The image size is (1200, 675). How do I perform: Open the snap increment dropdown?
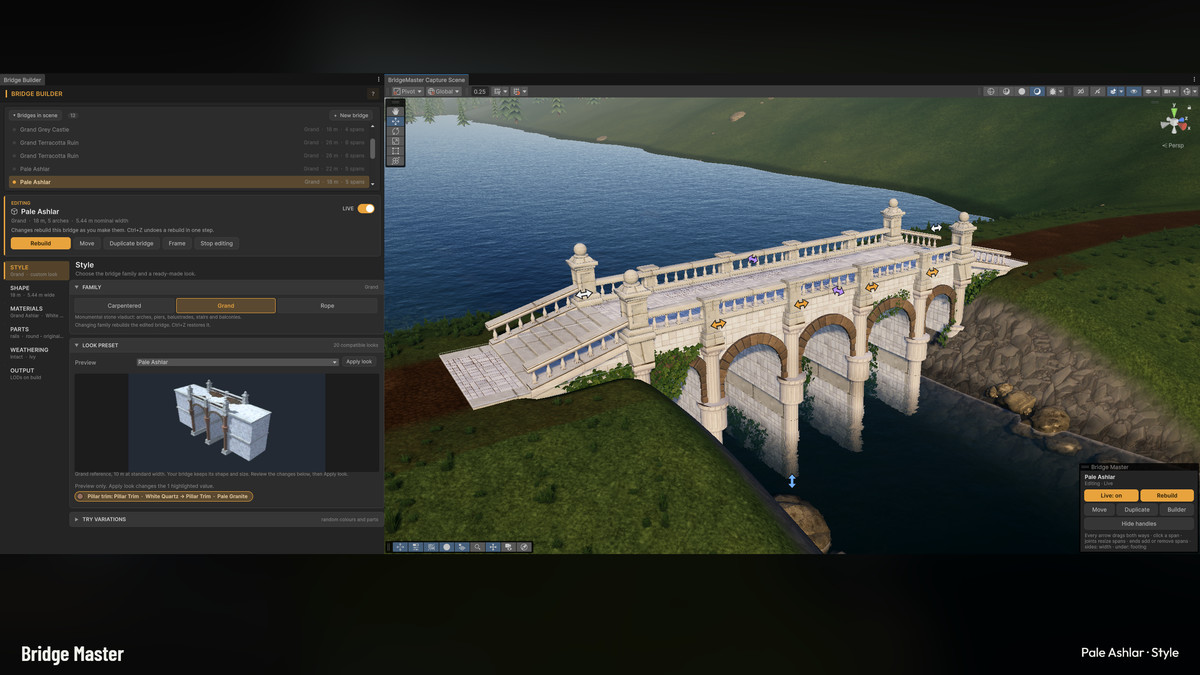coord(519,91)
